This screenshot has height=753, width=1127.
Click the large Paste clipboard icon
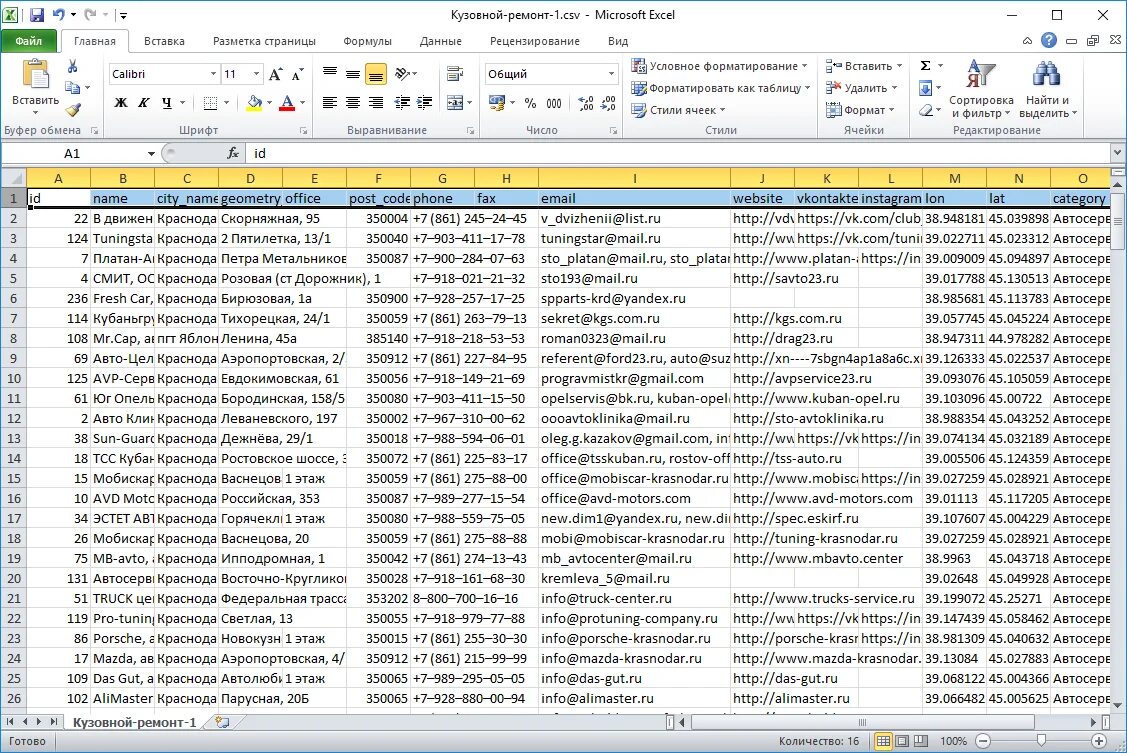[35, 74]
